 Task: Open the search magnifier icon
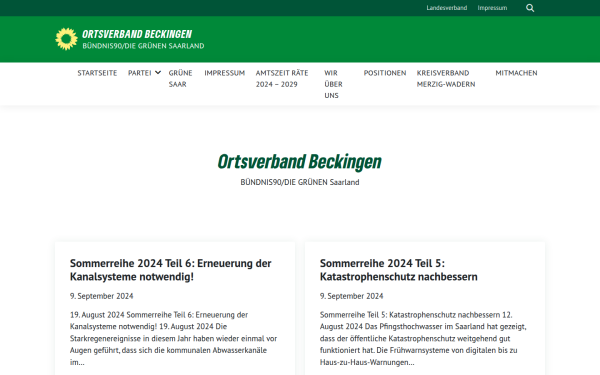coord(530,8)
